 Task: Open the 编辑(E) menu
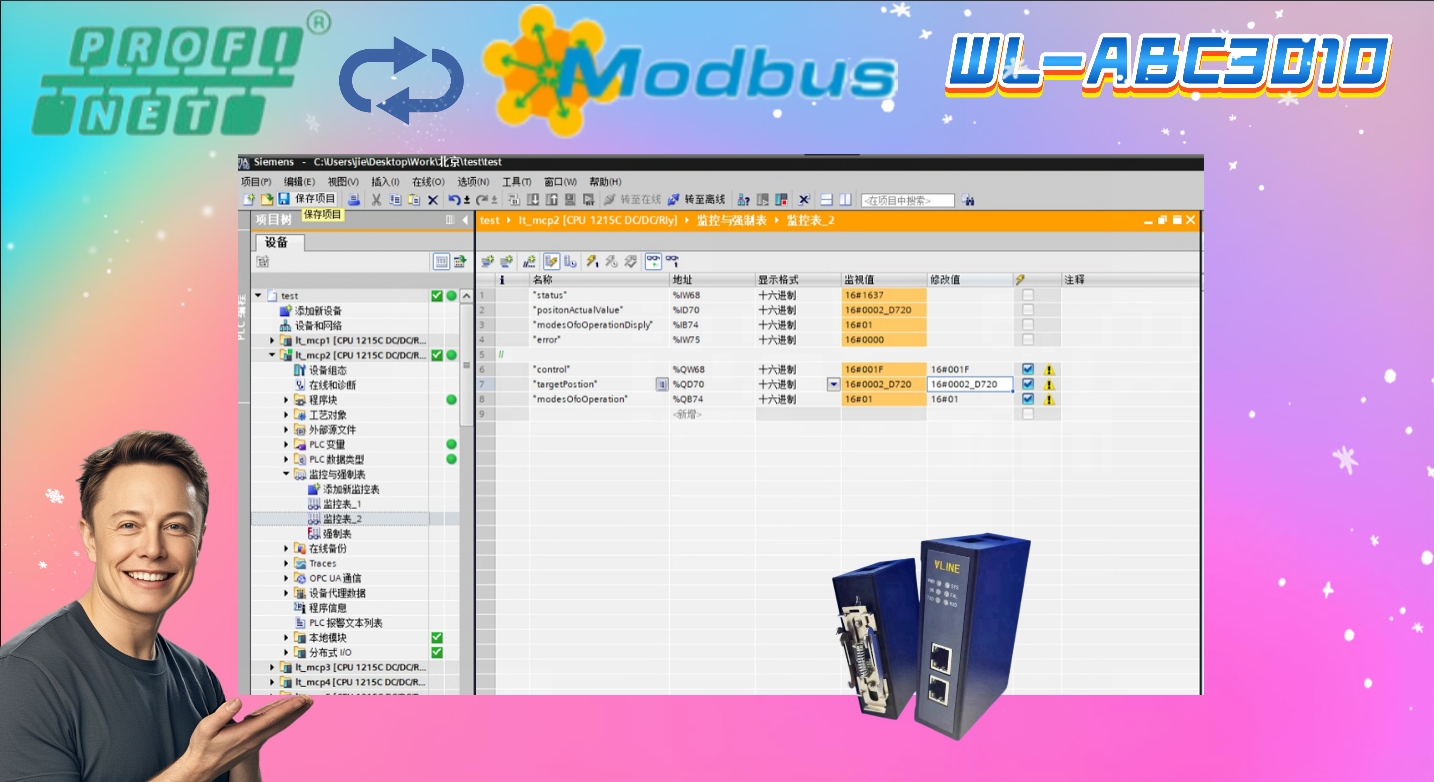point(299,182)
